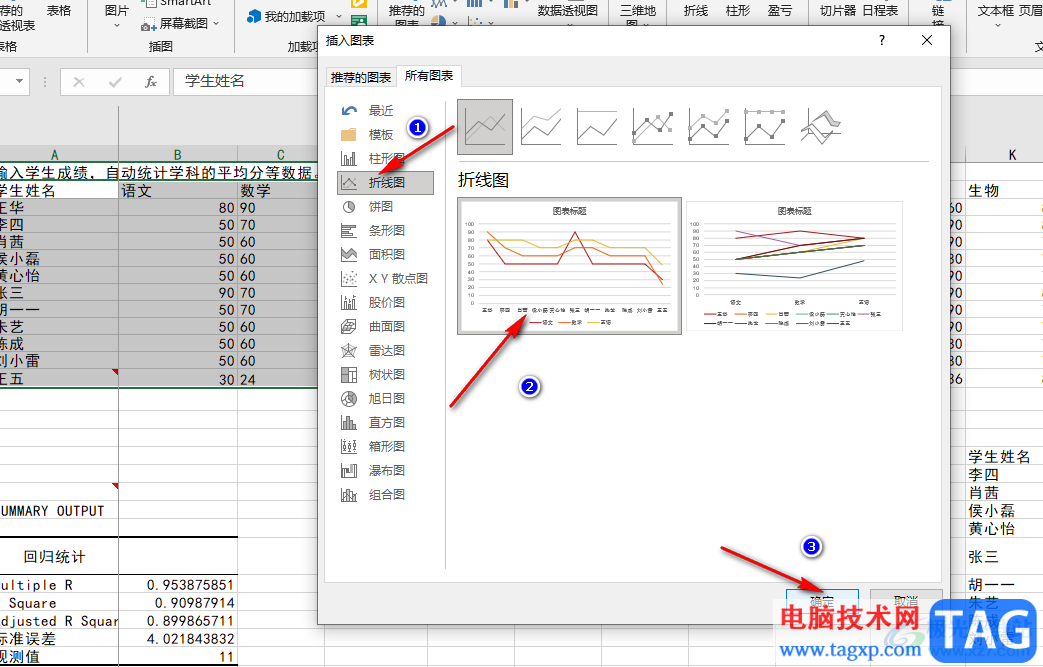Select column header B
Image resolution: width=1043 pixels, height=667 pixels.
(x=178, y=154)
